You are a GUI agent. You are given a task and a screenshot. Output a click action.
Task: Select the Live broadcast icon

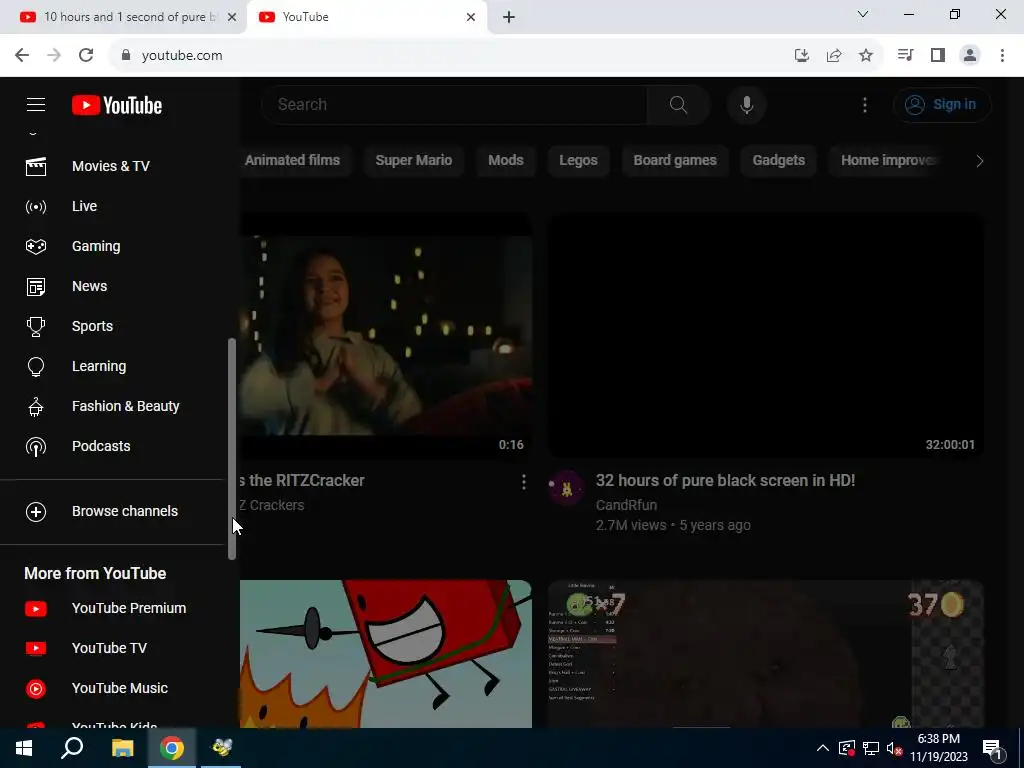tap(36, 207)
